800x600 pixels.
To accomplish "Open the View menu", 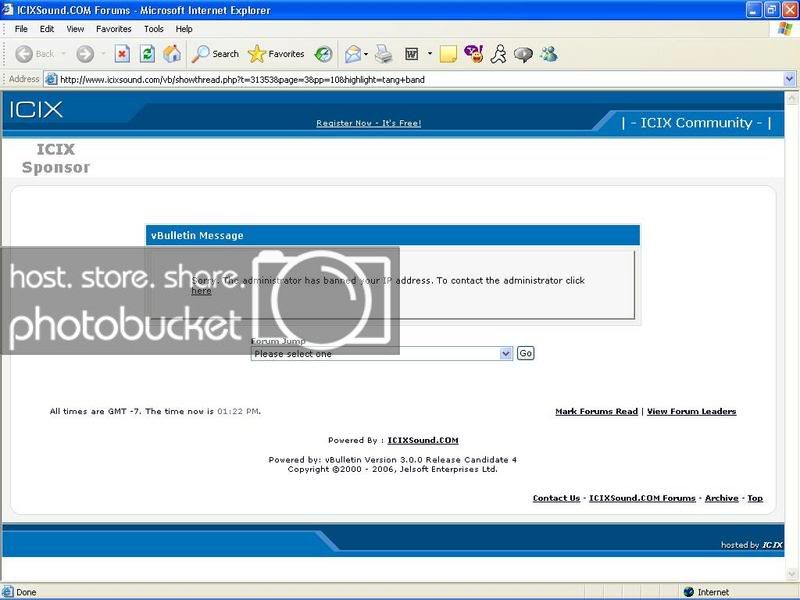I will point(75,29).
